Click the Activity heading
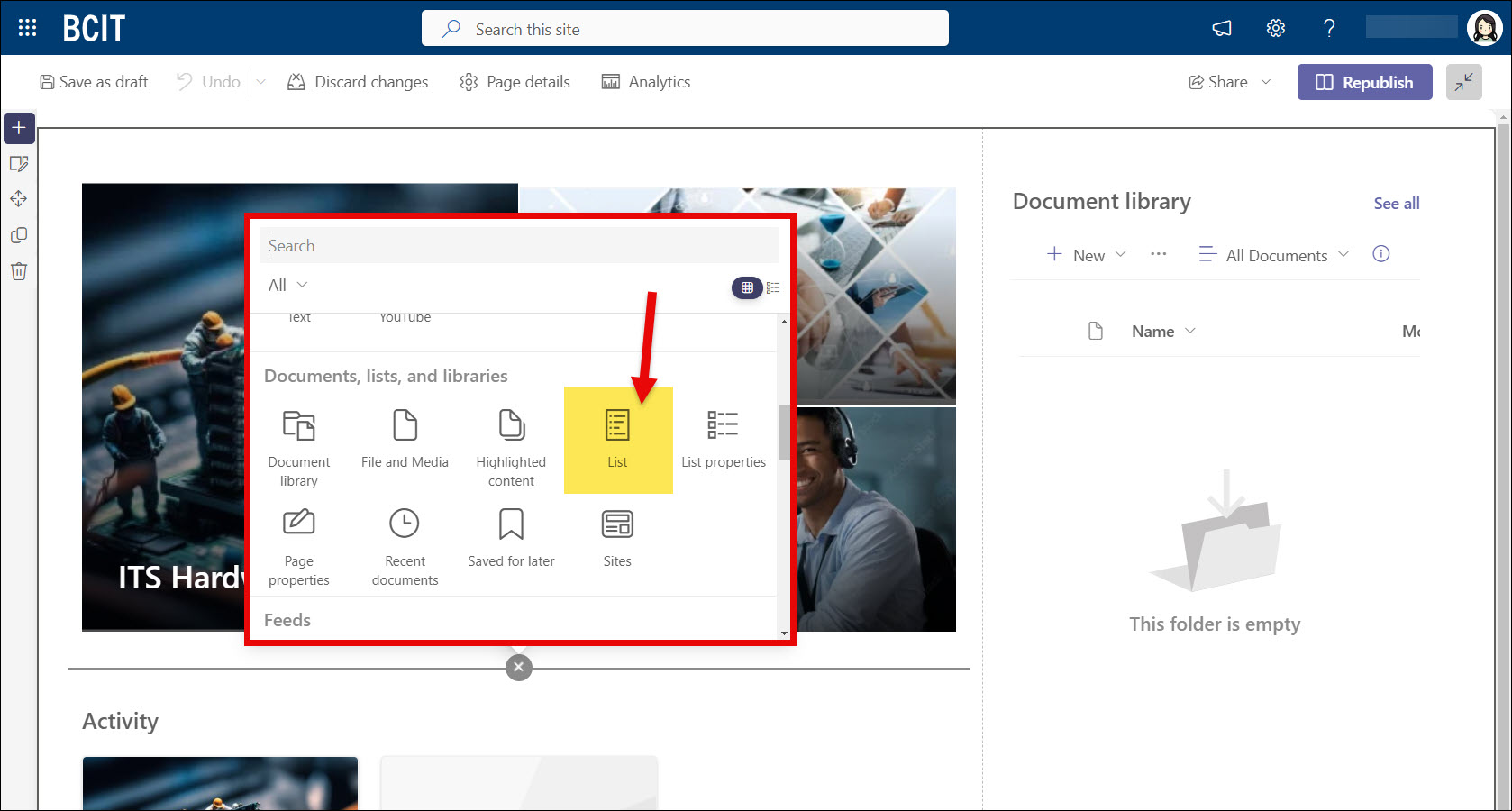 point(121,722)
